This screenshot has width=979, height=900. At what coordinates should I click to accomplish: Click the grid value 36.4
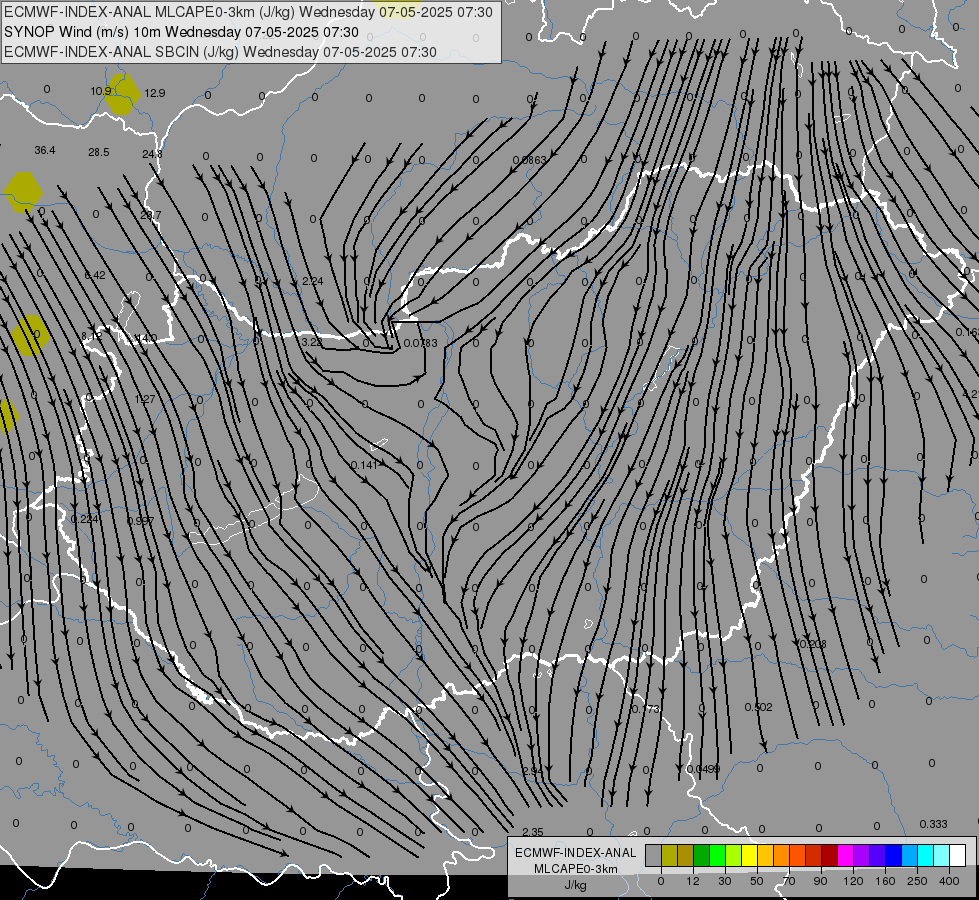coord(45,151)
